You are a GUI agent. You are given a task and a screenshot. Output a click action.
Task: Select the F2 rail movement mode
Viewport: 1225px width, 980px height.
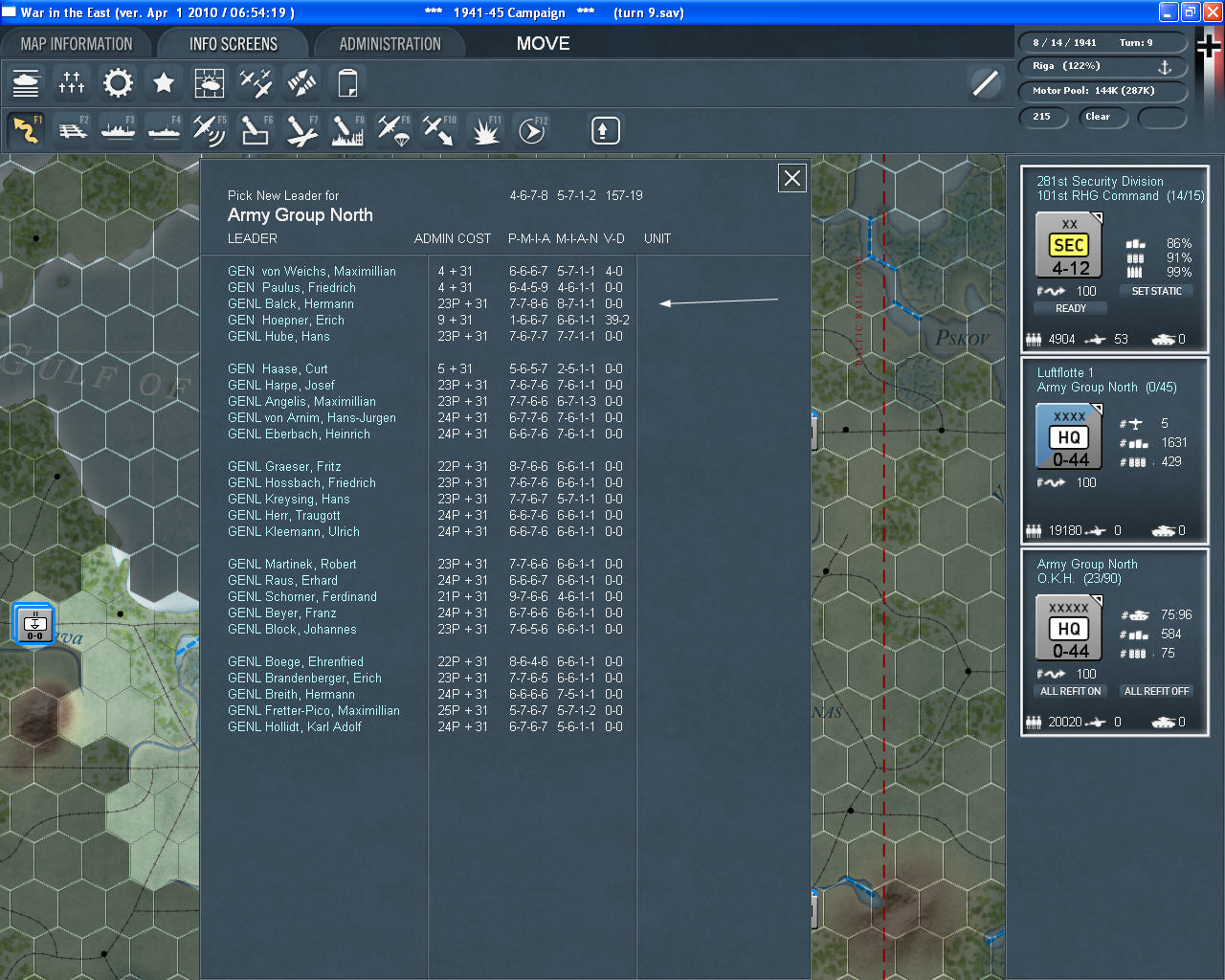[x=72, y=129]
